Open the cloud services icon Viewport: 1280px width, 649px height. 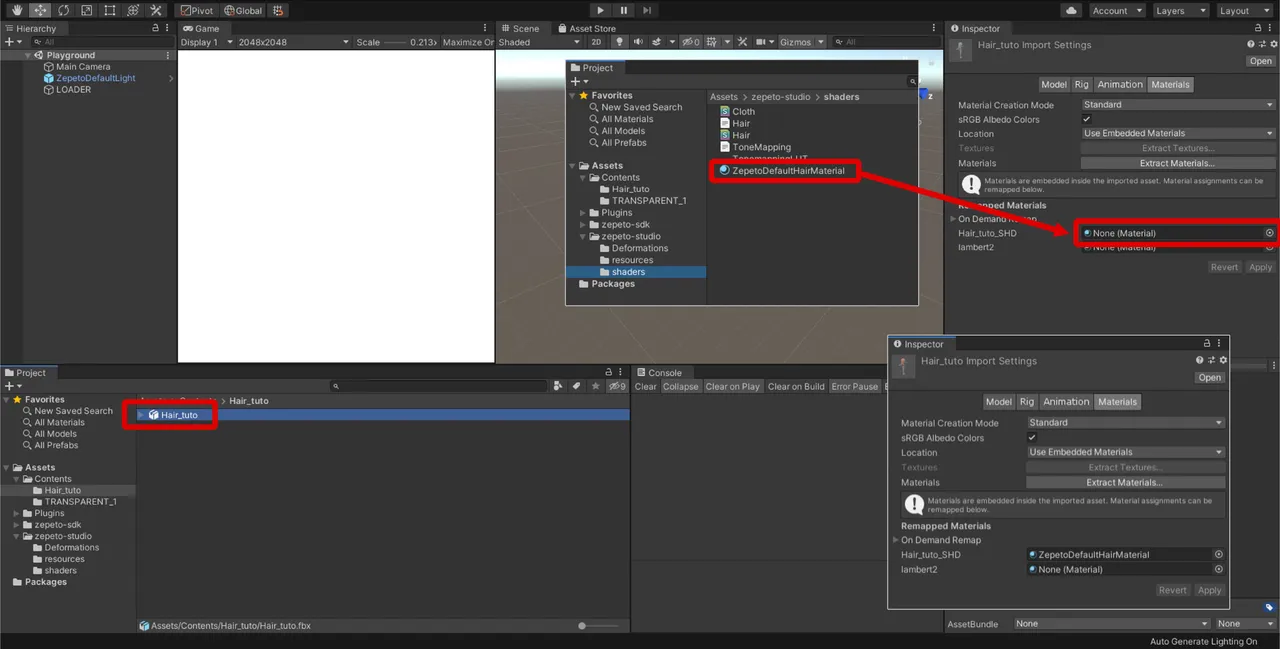(x=1072, y=10)
